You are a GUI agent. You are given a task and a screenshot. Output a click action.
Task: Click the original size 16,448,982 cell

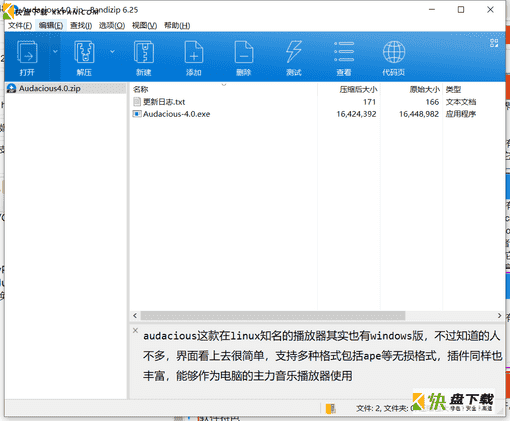pos(419,114)
